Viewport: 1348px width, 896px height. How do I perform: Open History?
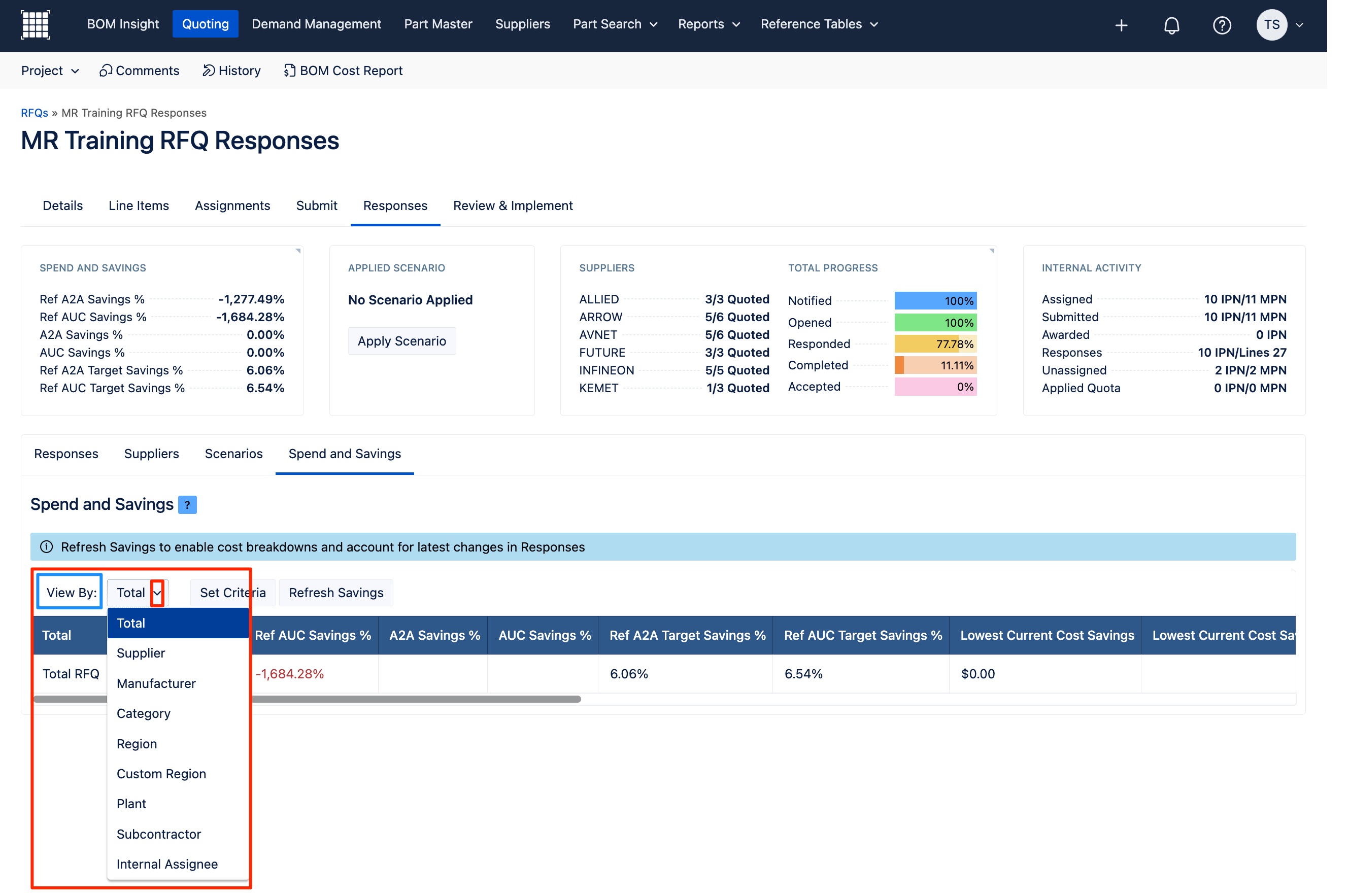click(231, 71)
